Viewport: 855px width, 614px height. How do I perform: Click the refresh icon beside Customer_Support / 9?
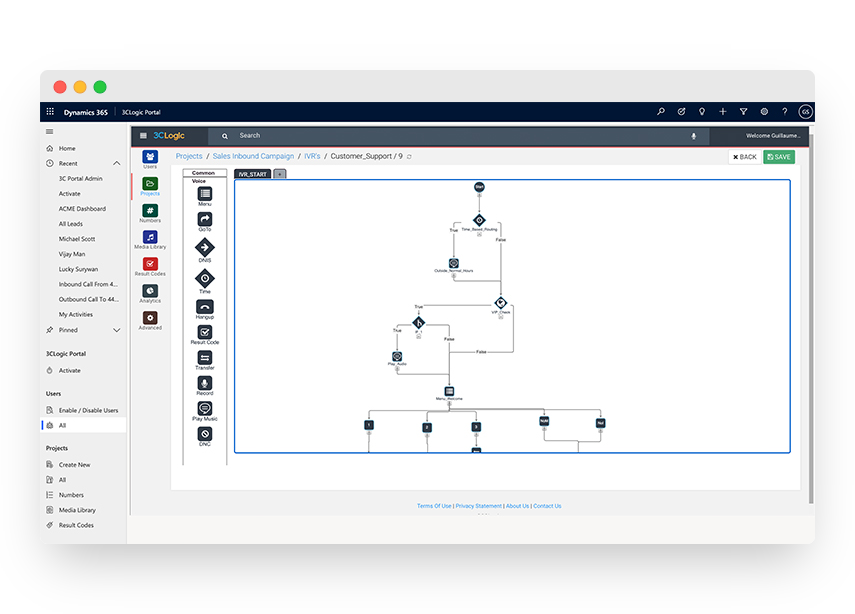[409, 156]
